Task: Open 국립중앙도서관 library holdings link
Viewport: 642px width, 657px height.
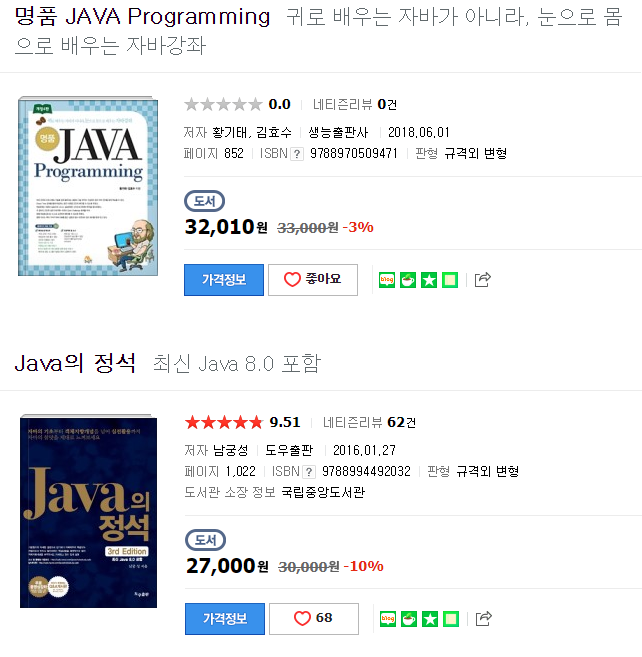Action: pyautogui.click(x=323, y=492)
